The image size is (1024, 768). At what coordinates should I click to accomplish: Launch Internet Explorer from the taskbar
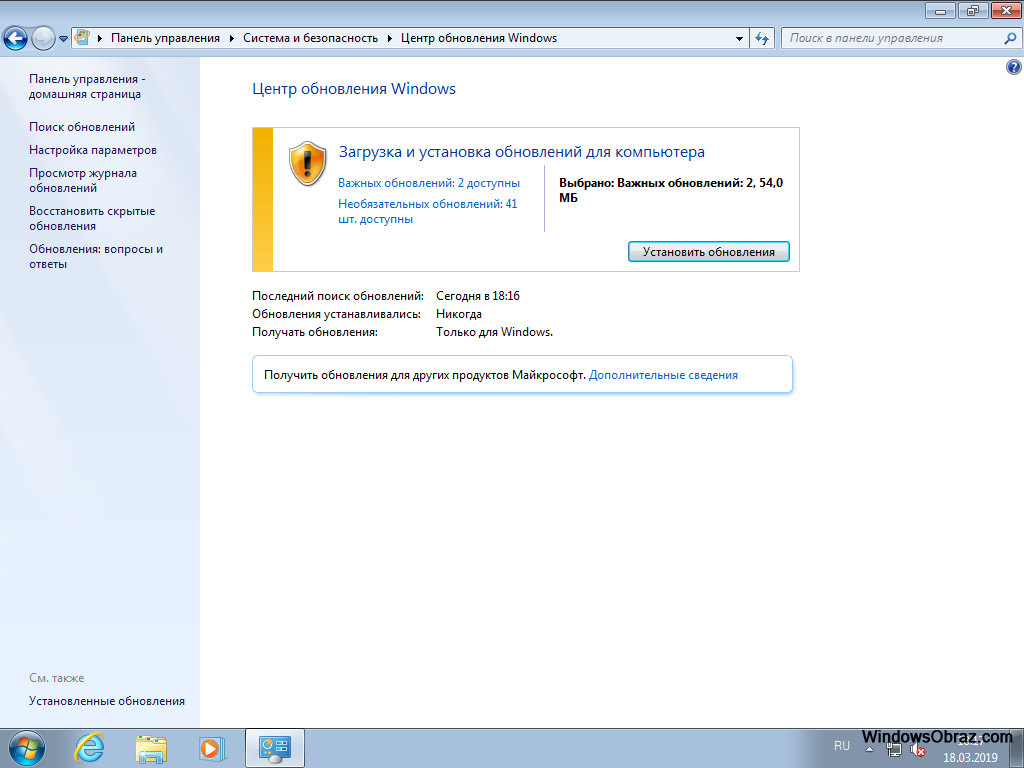click(x=89, y=748)
